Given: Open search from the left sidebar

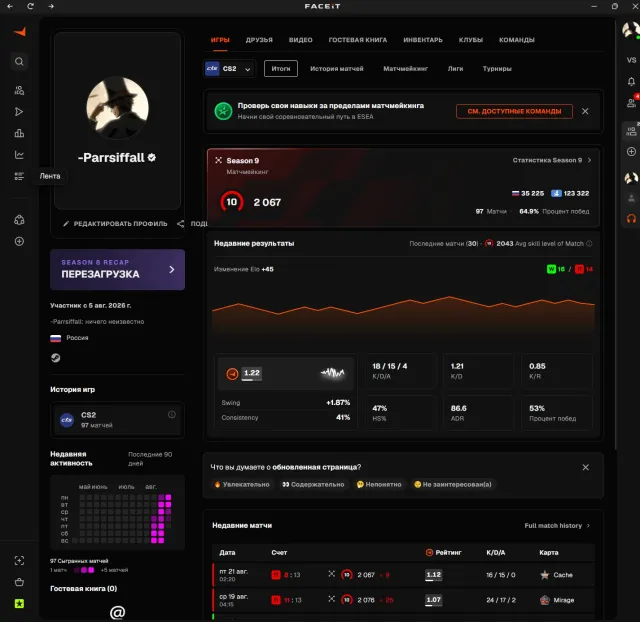Looking at the screenshot, I should click(19, 62).
